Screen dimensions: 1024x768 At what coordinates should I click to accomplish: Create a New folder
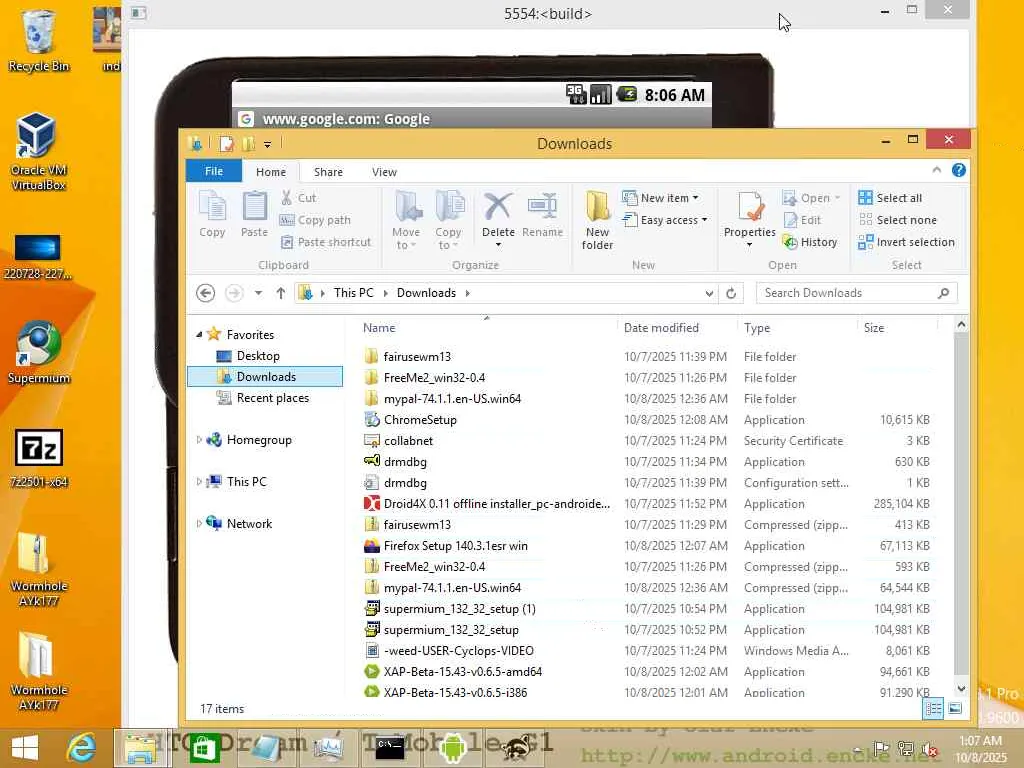[598, 220]
